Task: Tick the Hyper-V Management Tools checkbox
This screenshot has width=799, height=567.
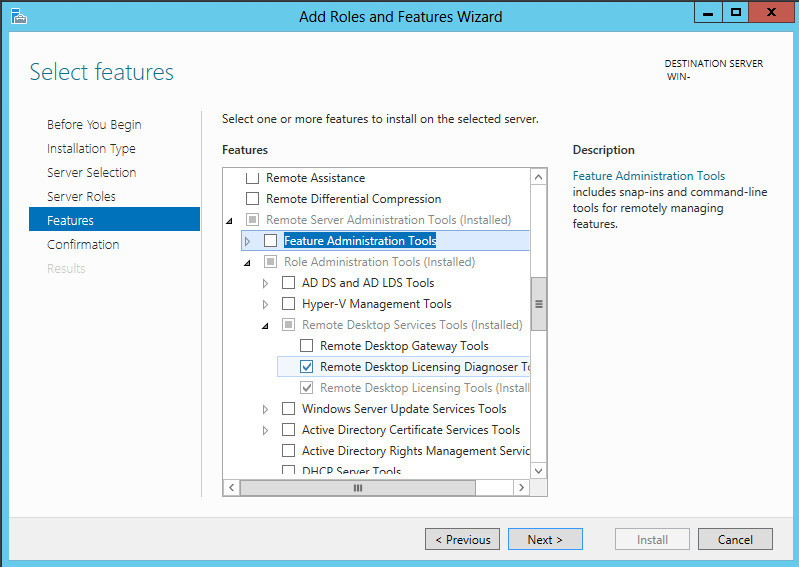Action: [x=288, y=304]
